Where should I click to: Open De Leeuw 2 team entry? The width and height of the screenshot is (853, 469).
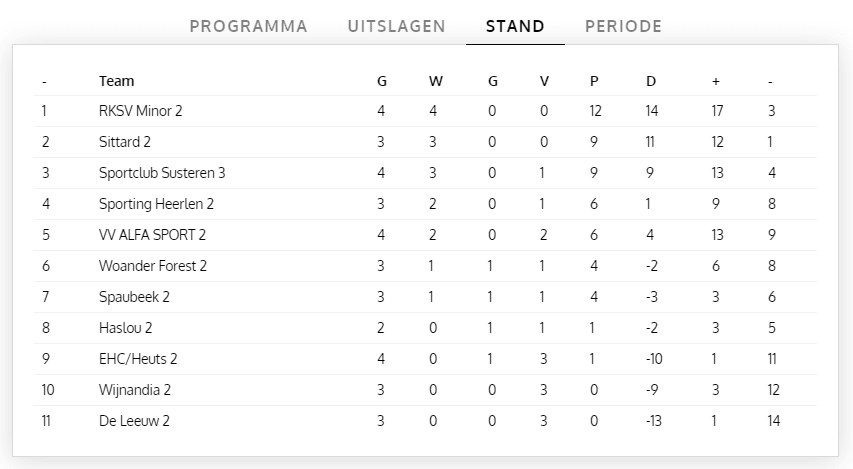pyautogui.click(x=134, y=421)
